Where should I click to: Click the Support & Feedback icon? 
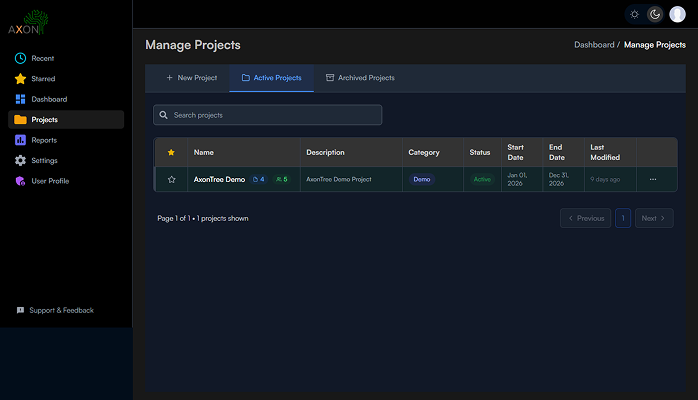pos(20,310)
